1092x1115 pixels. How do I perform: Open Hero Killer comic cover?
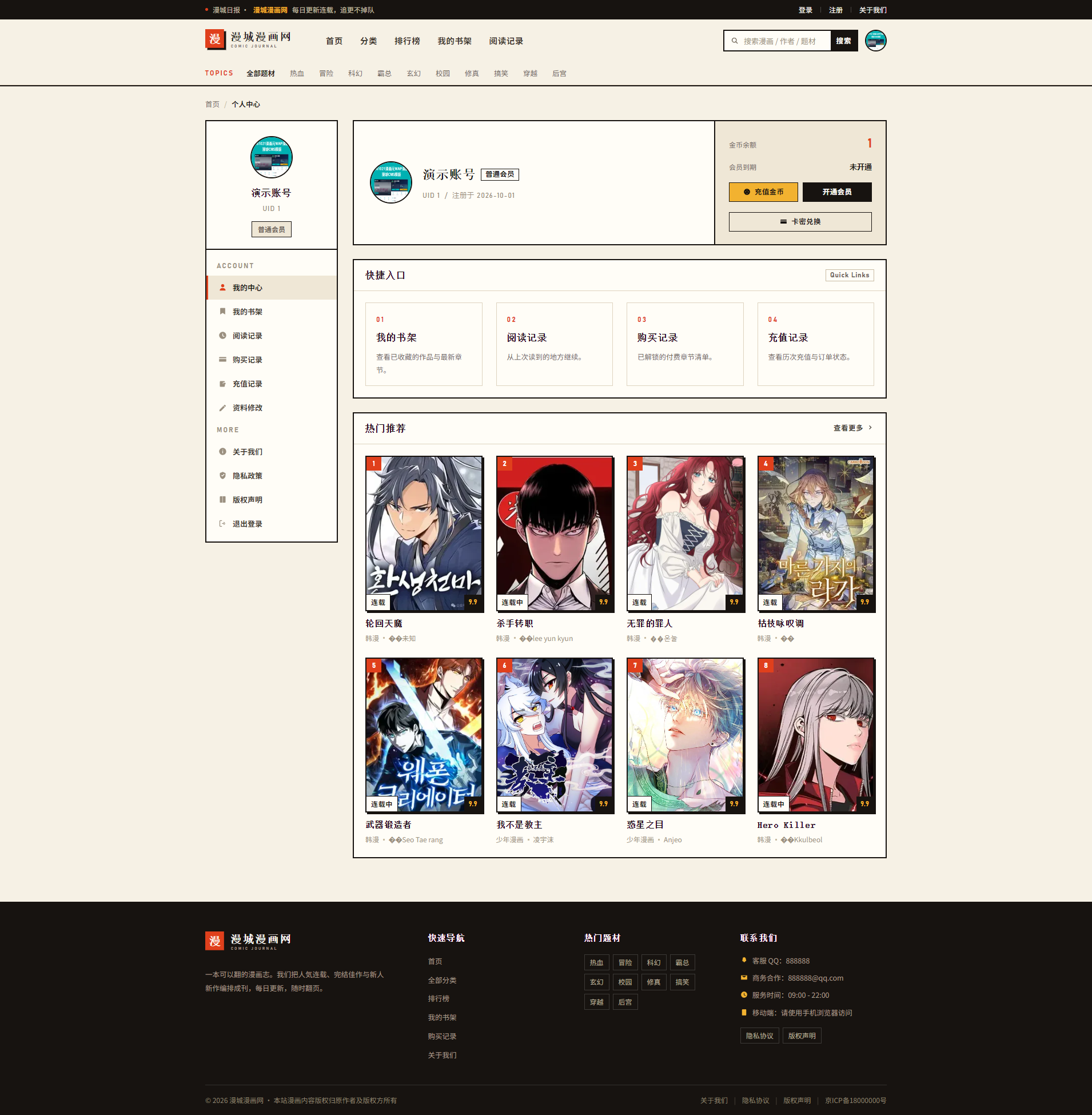tap(816, 735)
